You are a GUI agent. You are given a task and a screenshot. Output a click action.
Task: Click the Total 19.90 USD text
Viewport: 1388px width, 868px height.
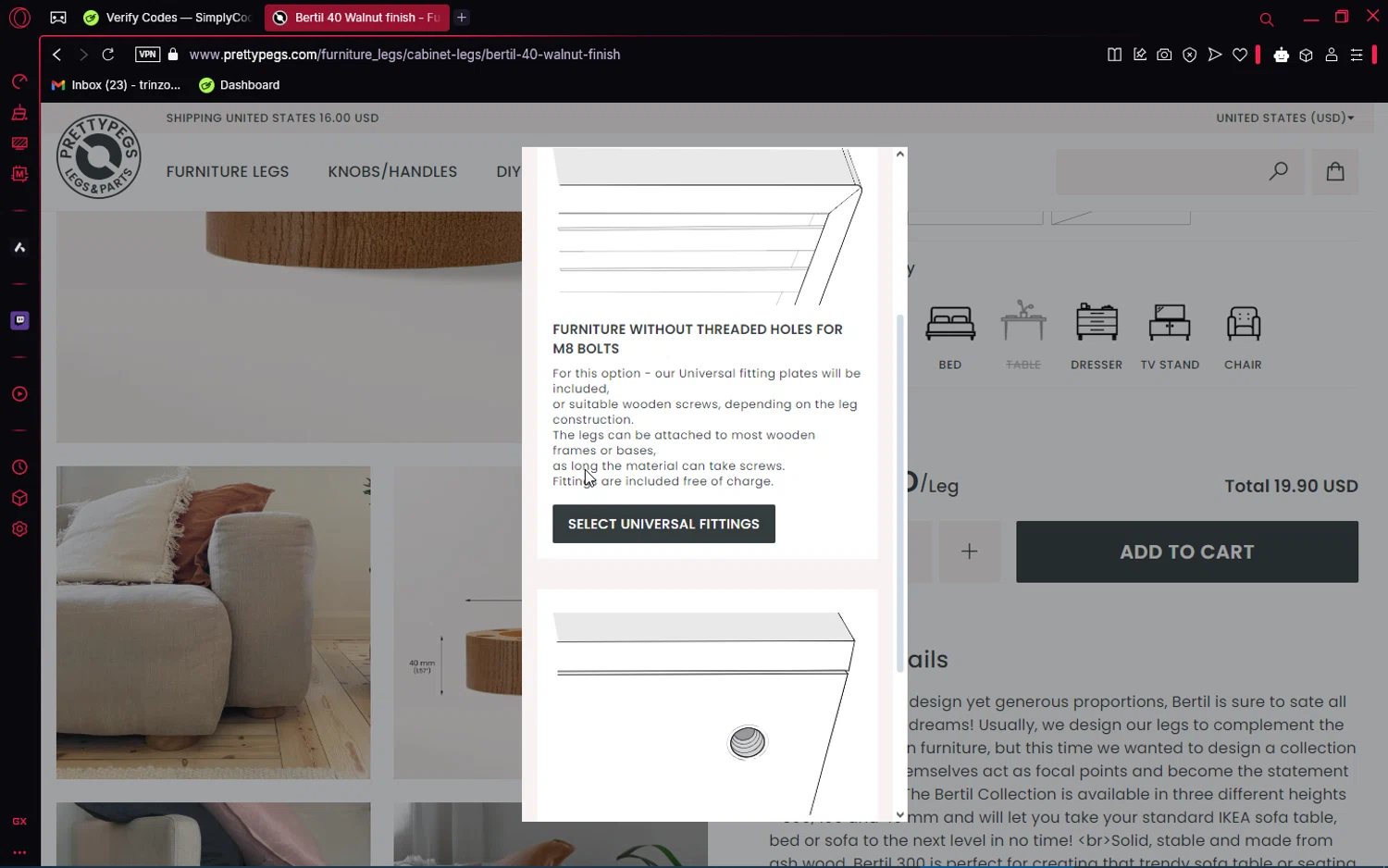tap(1291, 487)
